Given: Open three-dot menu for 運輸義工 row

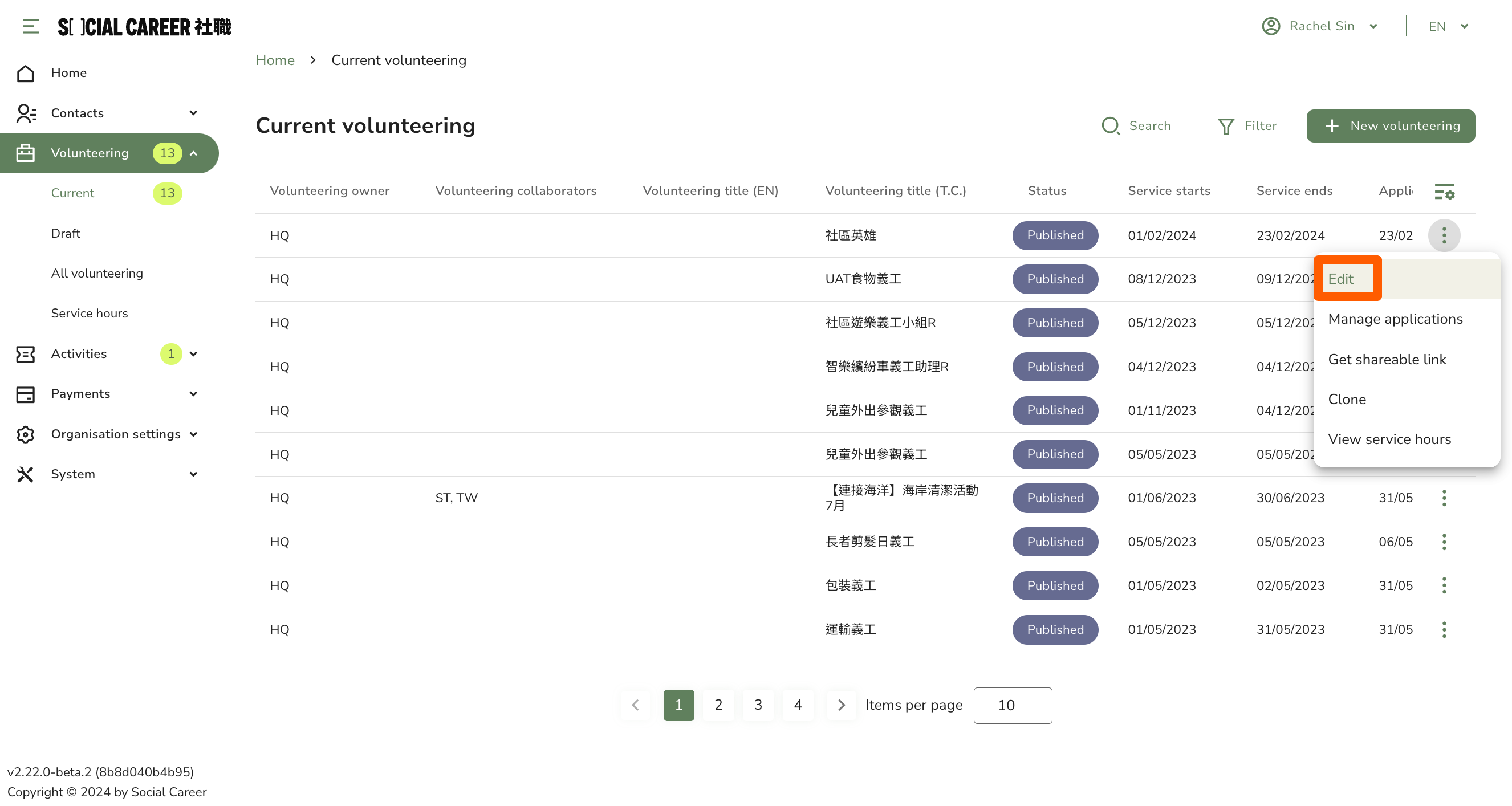Looking at the screenshot, I should pyautogui.click(x=1444, y=629).
